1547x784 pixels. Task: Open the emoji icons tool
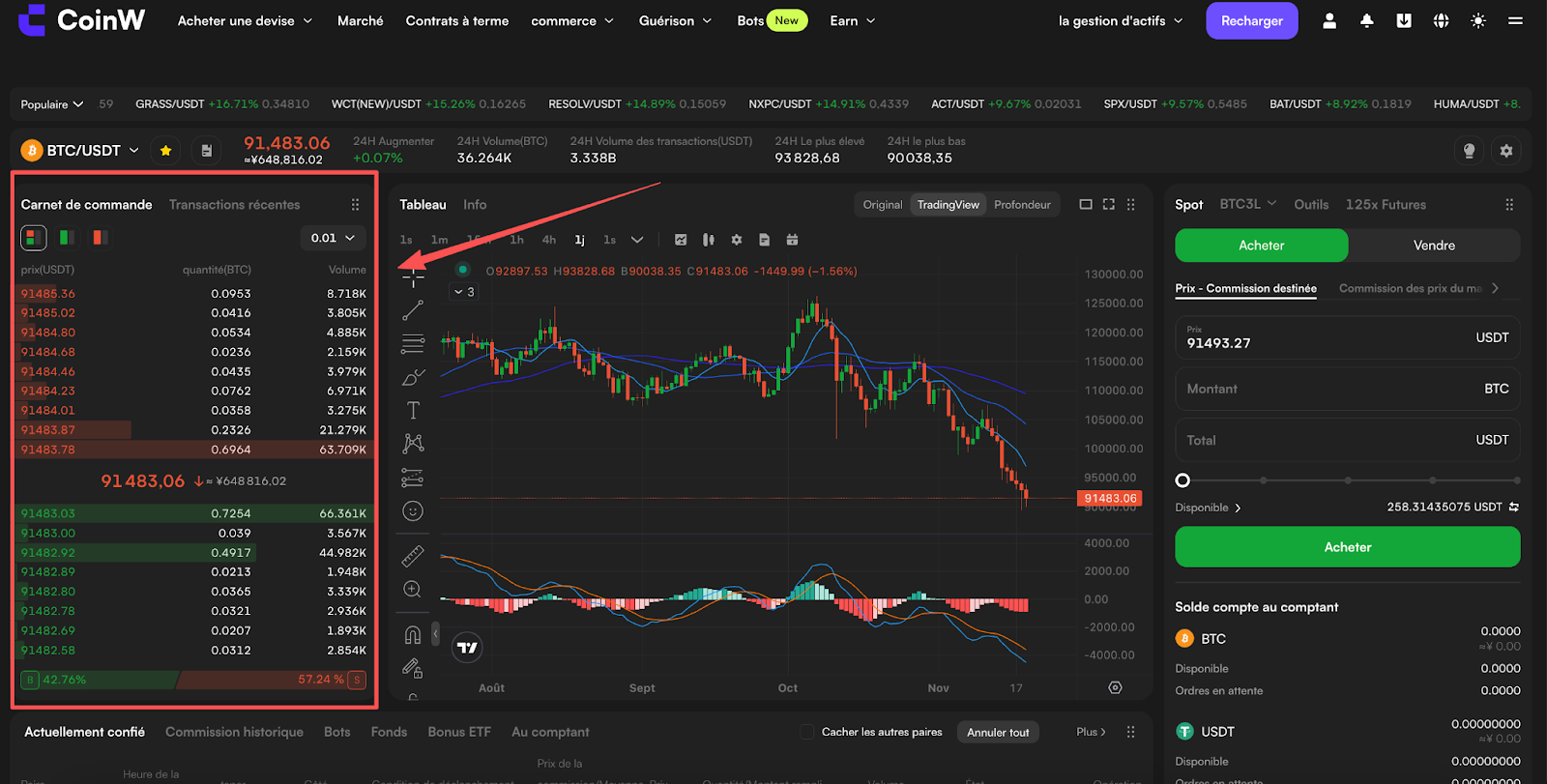[413, 511]
